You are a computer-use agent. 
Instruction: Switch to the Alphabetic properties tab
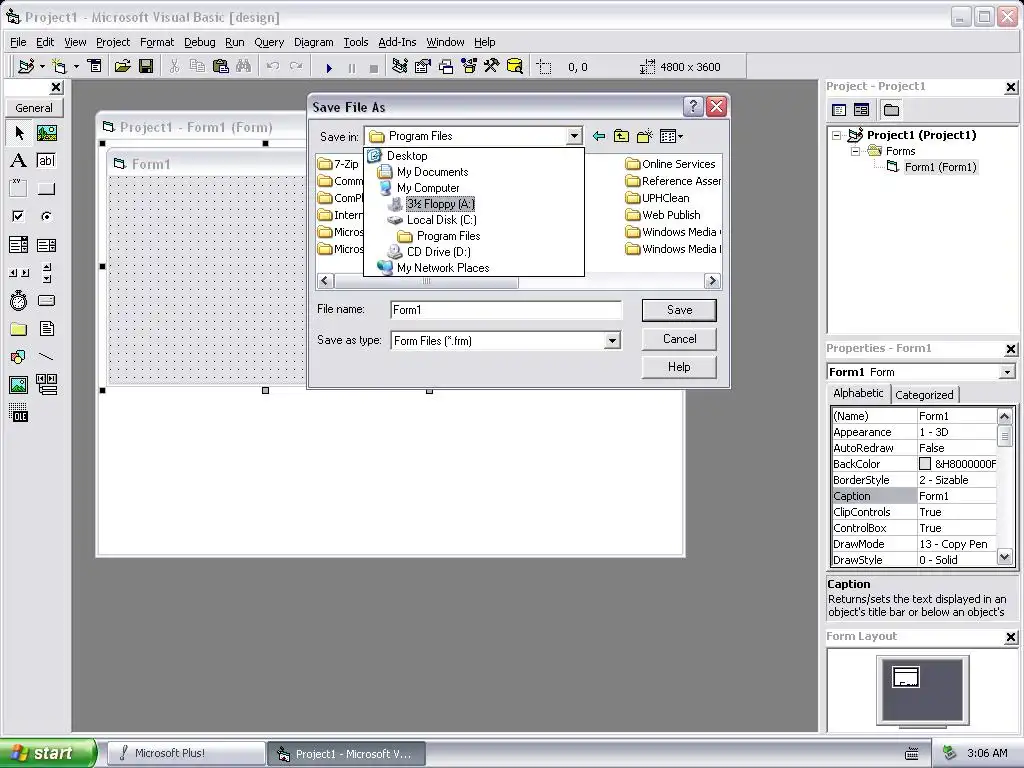coord(858,393)
